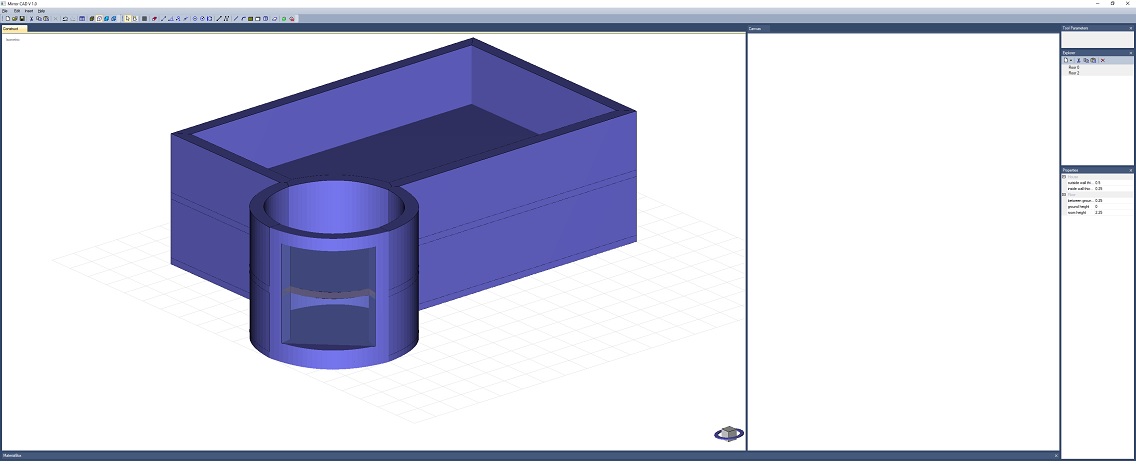Click the Undo arrow icon
1136x476 pixels.
tap(65, 18)
